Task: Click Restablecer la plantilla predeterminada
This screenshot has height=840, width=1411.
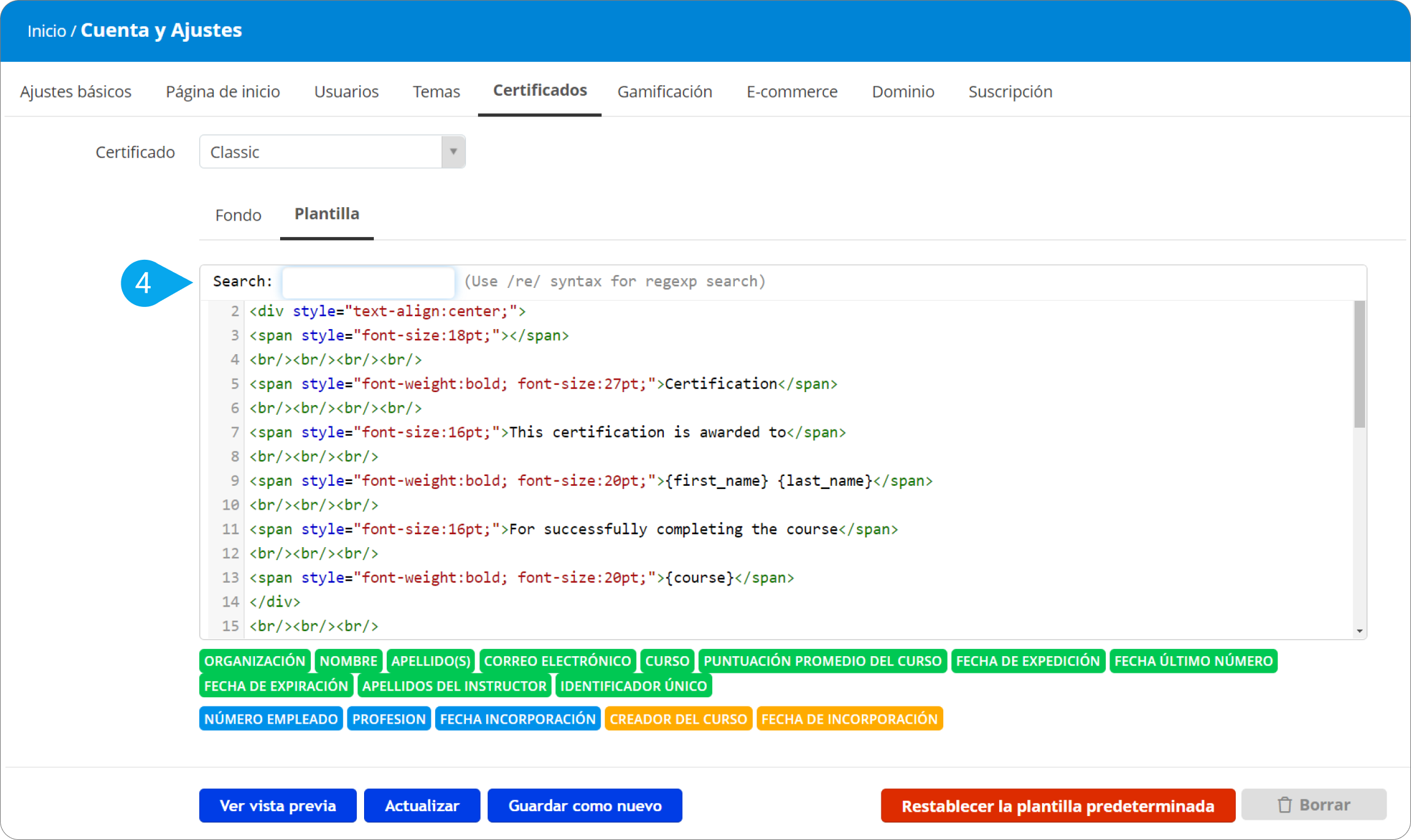Action: pyautogui.click(x=1057, y=805)
